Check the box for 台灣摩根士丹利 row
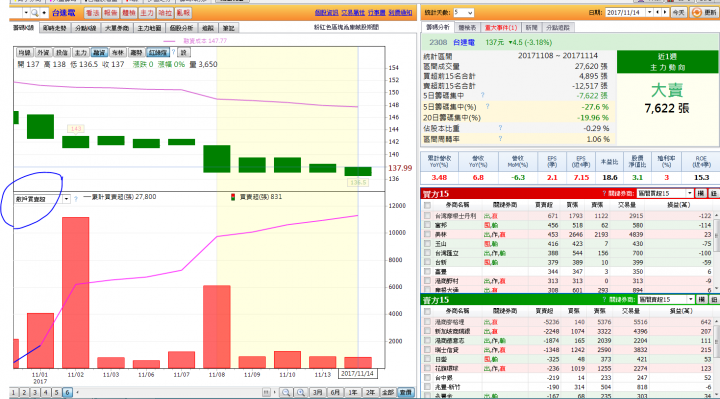 [428, 215]
